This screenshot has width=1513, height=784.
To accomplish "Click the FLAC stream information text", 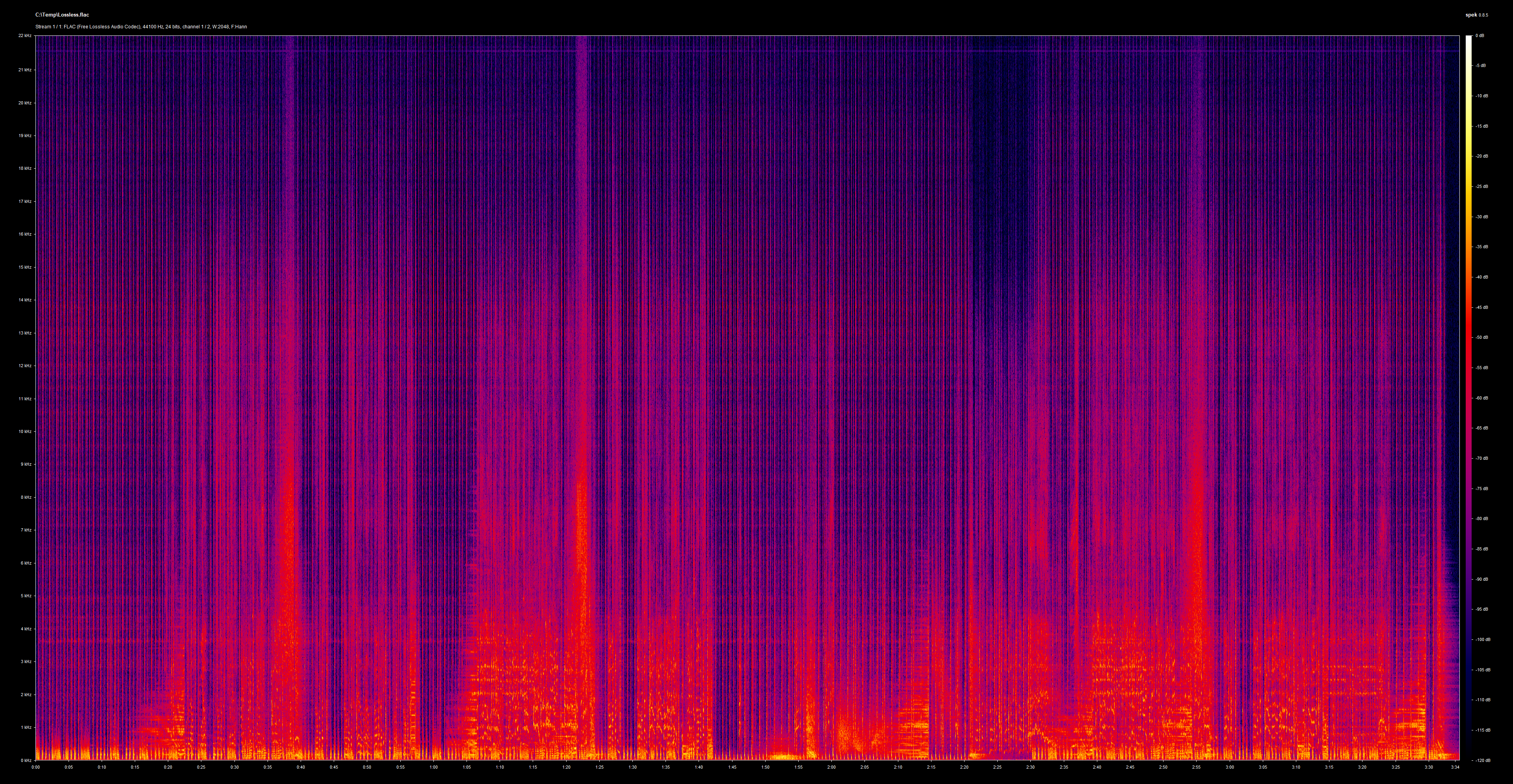I will click(x=141, y=26).
